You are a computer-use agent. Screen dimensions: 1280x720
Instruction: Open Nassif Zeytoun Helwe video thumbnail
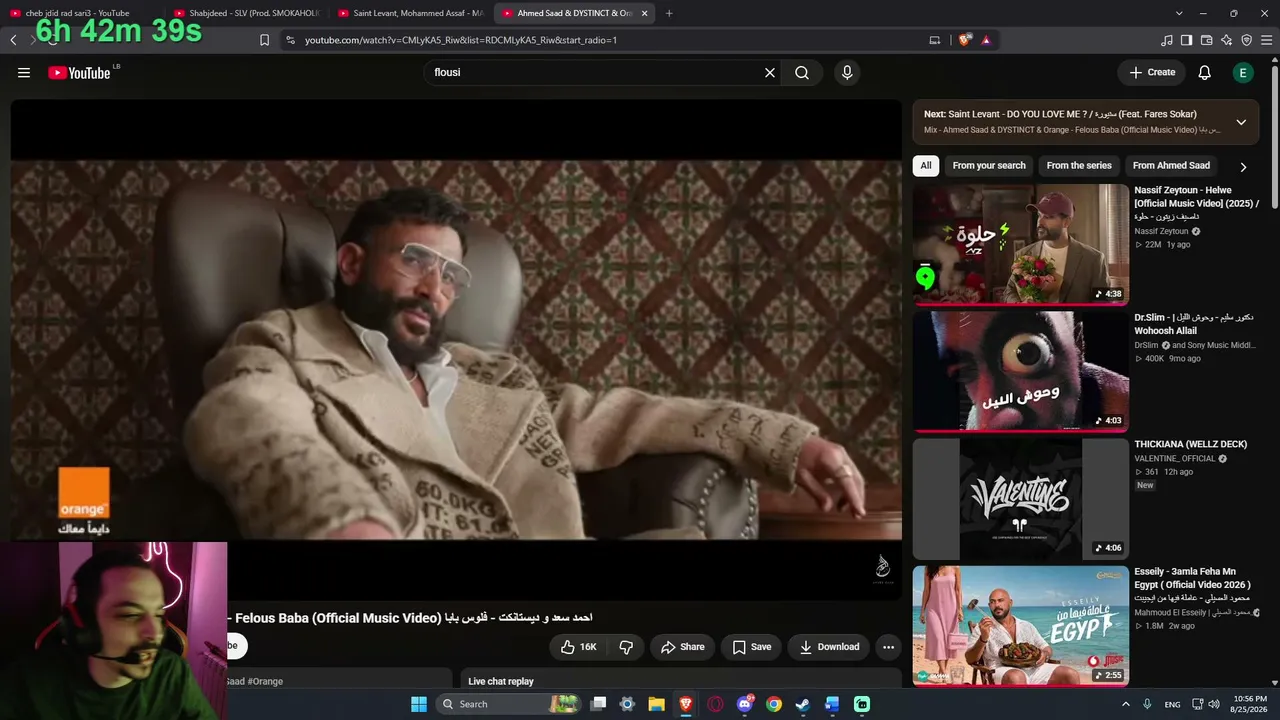(1020, 244)
